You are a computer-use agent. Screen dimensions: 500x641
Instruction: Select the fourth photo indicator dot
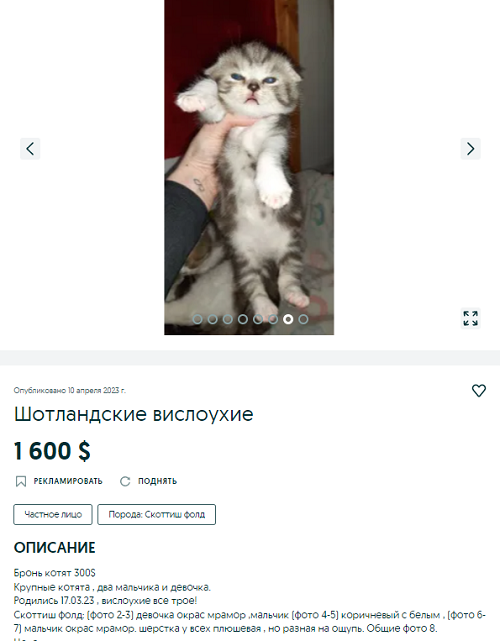click(x=243, y=319)
